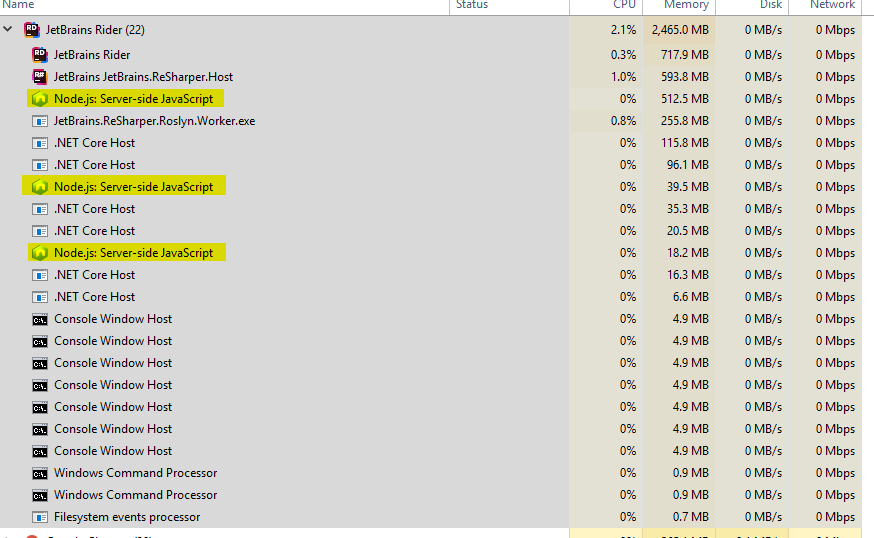Viewport: 874px width, 538px height.
Task: Select the Node.js process name using 39.5 MB
Action: coord(133,187)
